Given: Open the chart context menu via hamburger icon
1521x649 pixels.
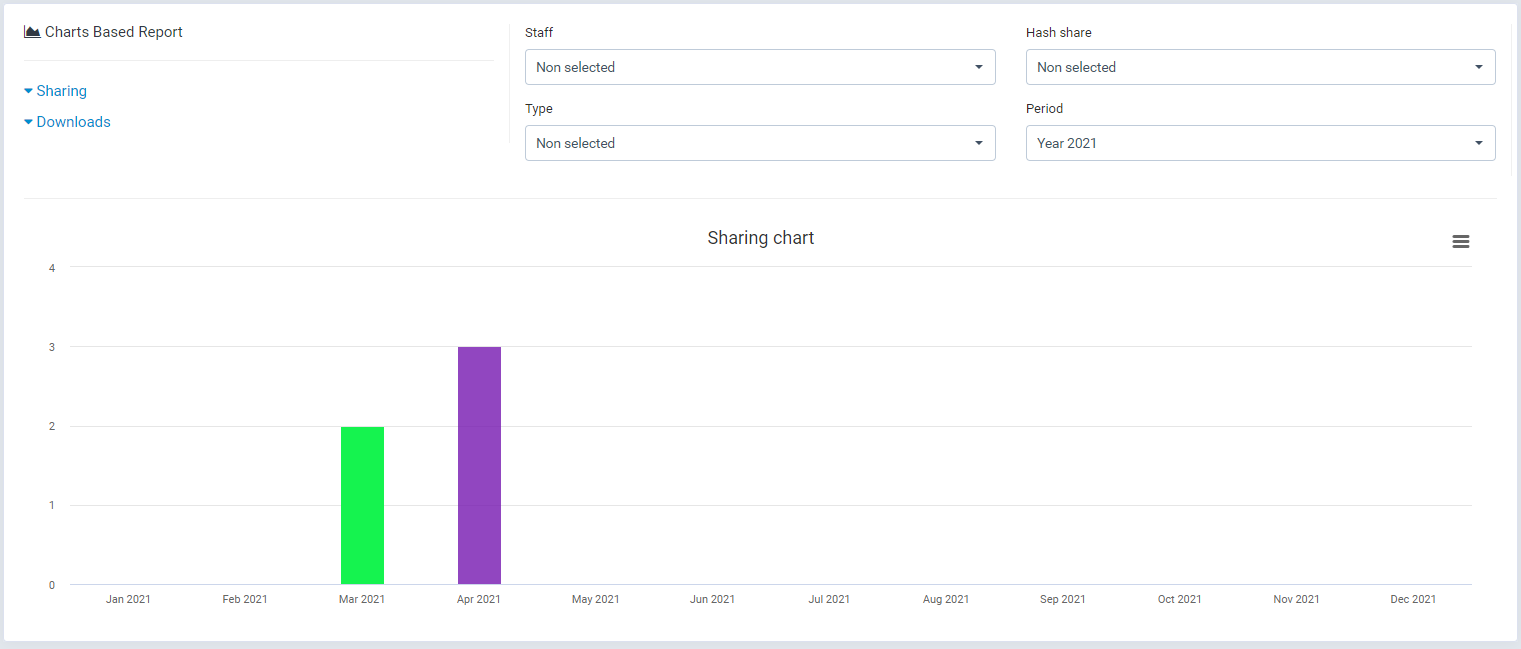Looking at the screenshot, I should 1460,241.
